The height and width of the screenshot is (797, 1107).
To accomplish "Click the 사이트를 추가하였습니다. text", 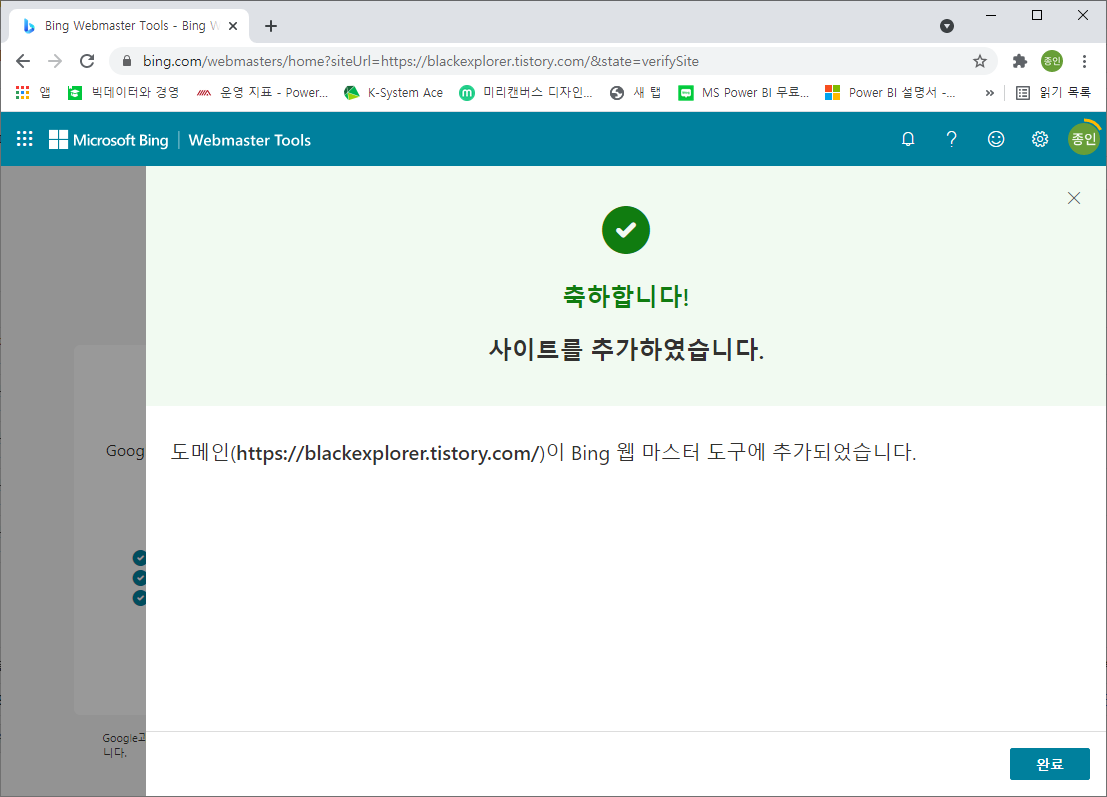I will point(626,349).
